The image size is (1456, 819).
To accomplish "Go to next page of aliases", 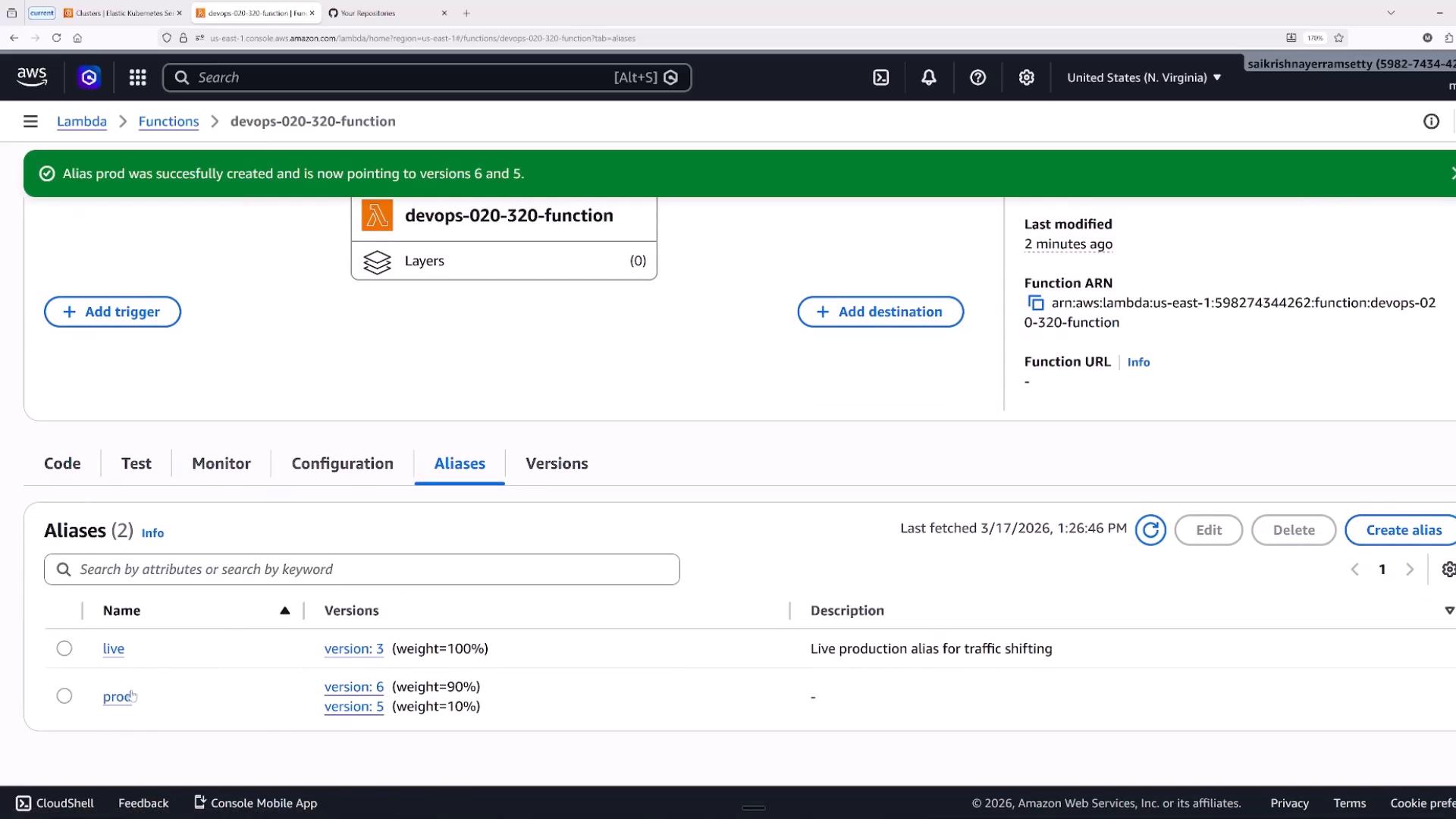I will coord(1410,570).
